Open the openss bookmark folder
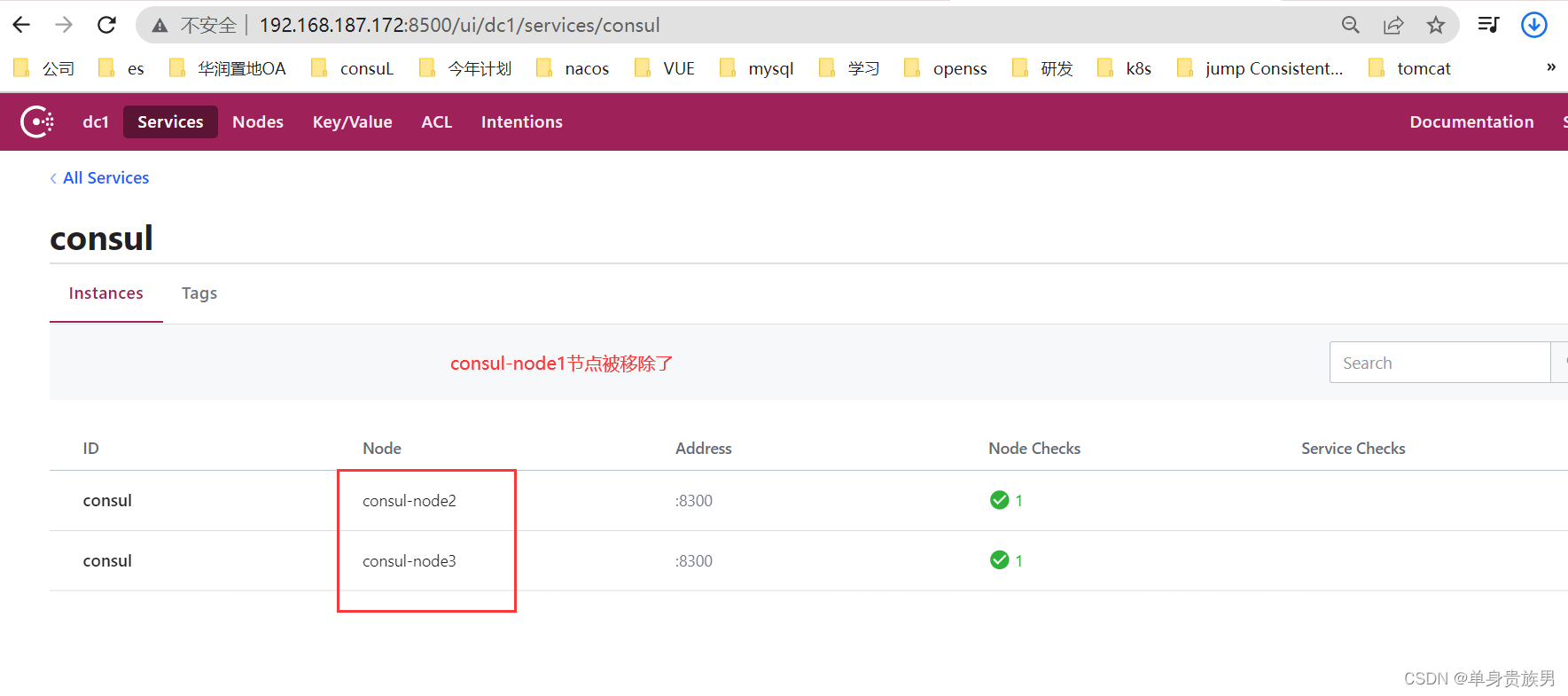 point(946,68)
